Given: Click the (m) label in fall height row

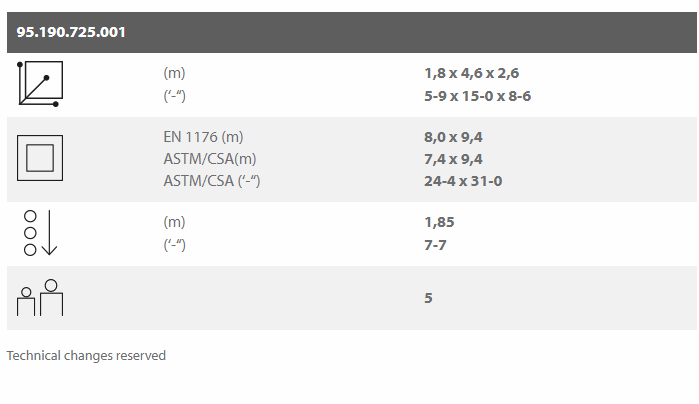Looking at the screenshot, I should click(x=174, y=222).
